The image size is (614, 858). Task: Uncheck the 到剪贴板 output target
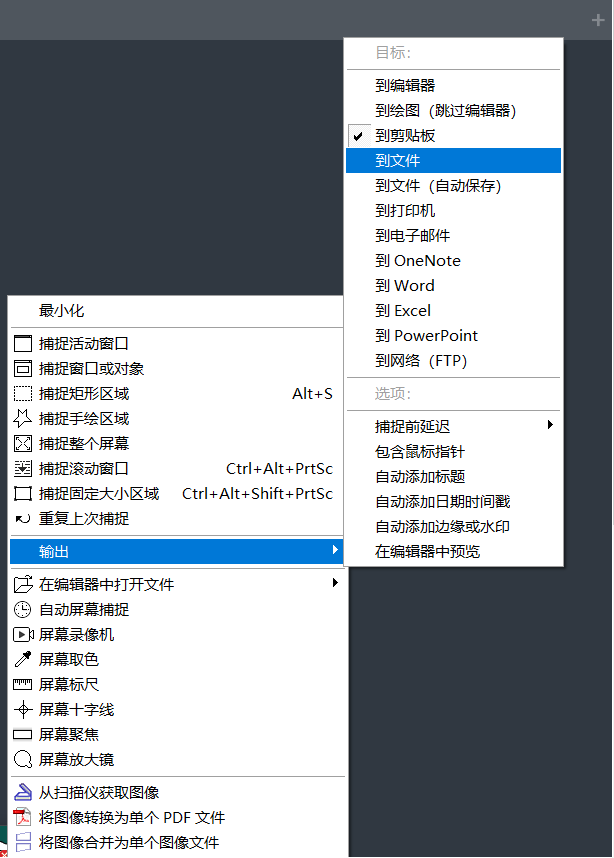click(405, 135)
